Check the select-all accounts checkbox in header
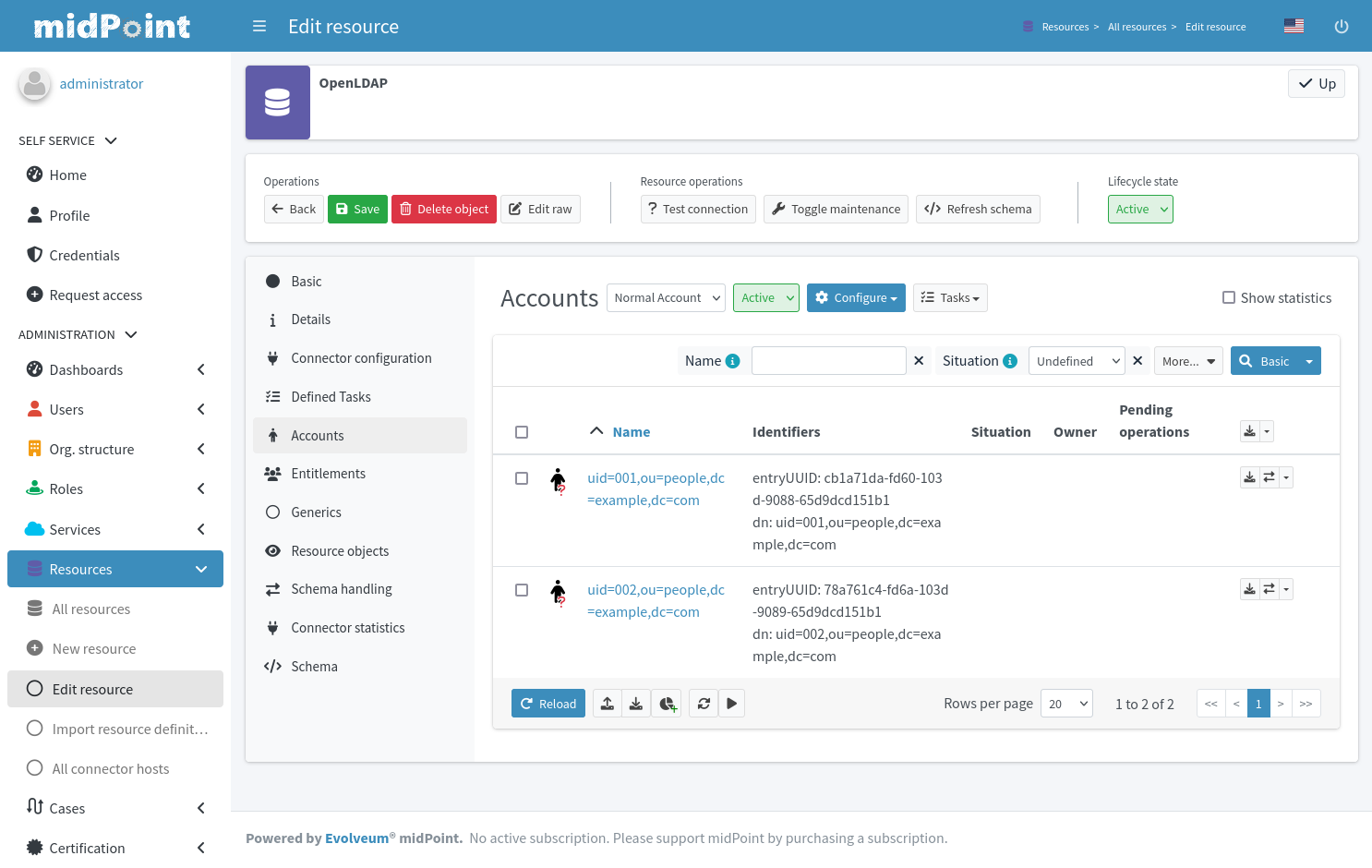Image resolution: width=1372 pixels, height=868 pixels. coord(522,431)
